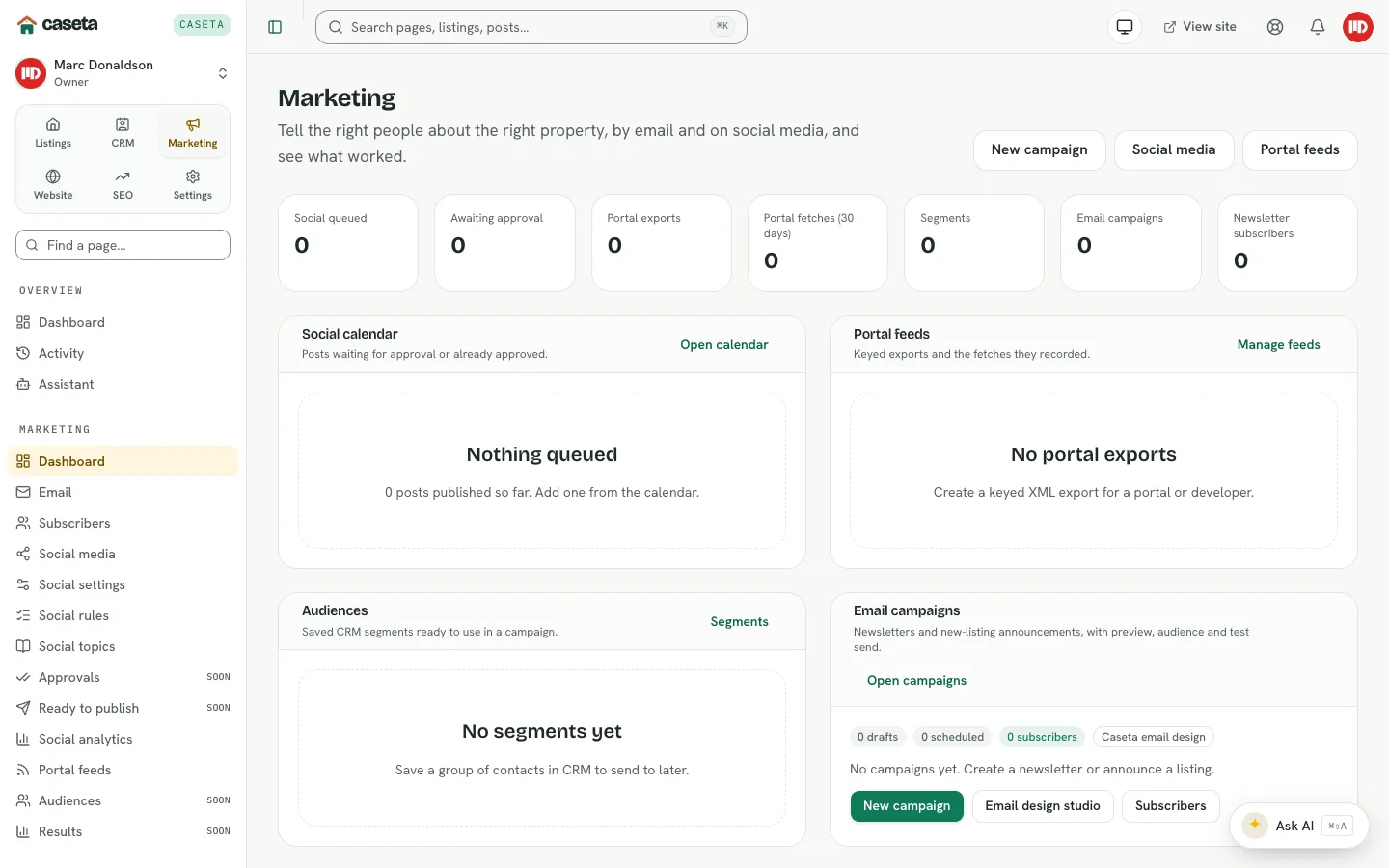Focus the Find a page field

pos(123,245)
